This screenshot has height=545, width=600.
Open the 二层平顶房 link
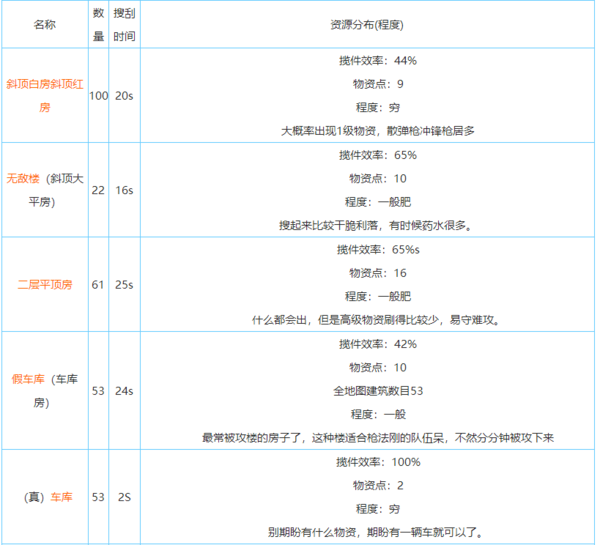tap(45, 285)
